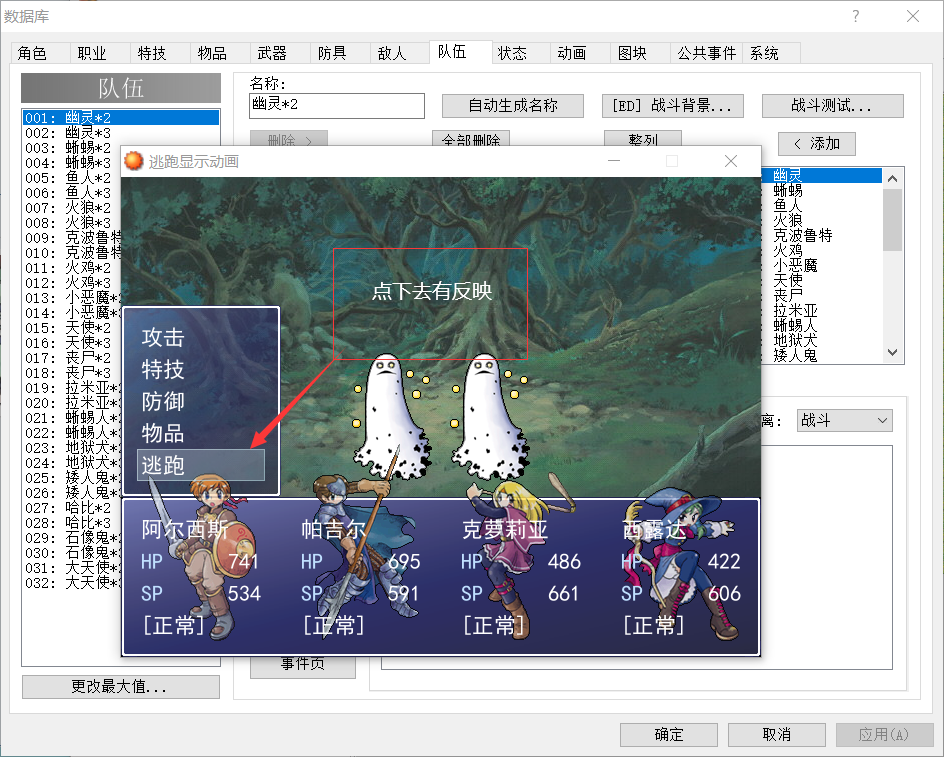This screenshot has height=757, width=944.
Task: Click the down arrow of the enemy list scrollbar
Action: tap(892, 353)
